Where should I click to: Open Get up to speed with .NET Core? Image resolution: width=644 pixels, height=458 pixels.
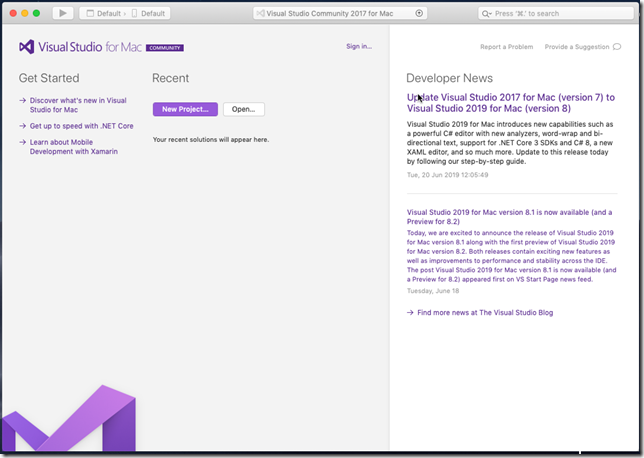click(x=81, y=126)
